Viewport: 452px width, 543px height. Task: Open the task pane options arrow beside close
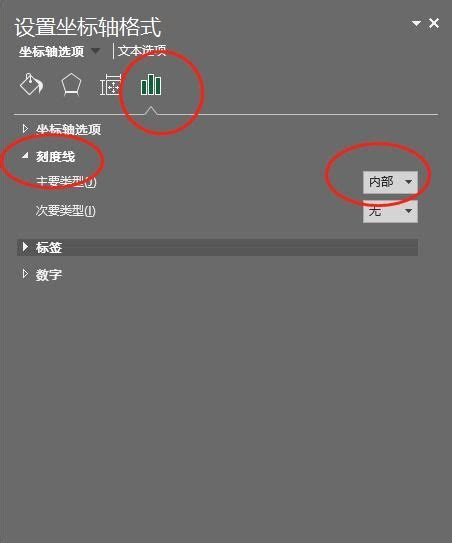tap(416, 23)
